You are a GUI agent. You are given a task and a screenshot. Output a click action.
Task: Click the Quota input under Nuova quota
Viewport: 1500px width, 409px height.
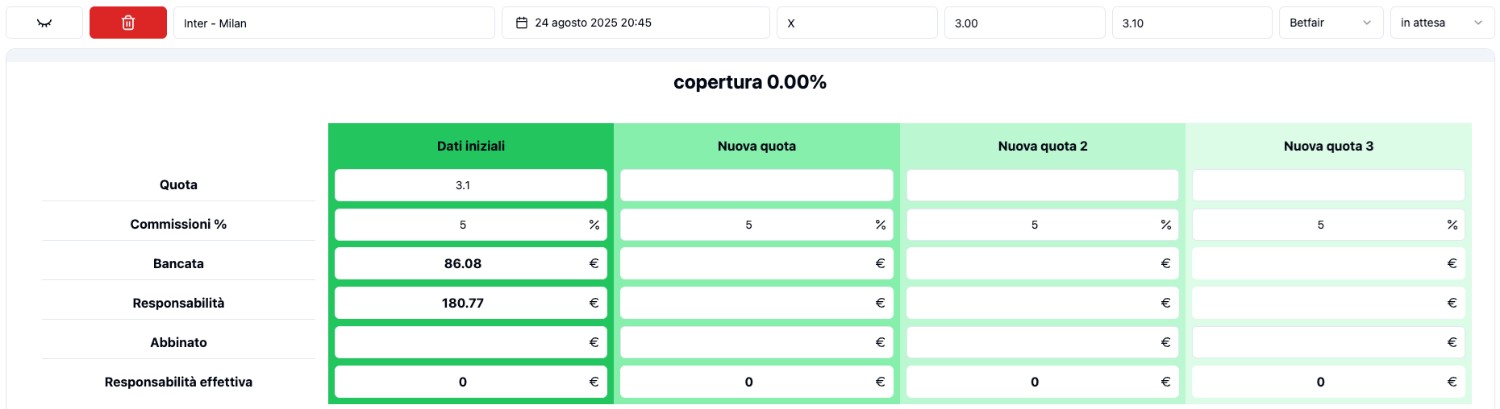coord(757,185)
